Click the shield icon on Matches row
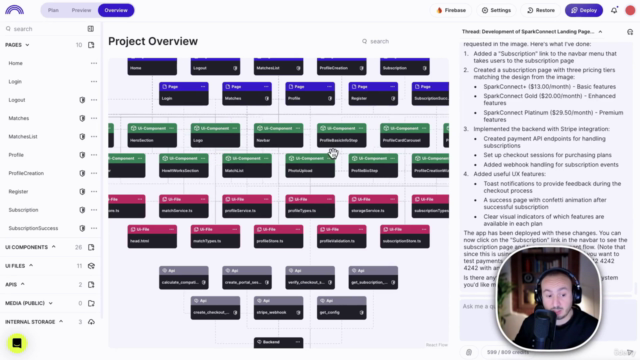This screenshot has height=360, width=640. pos(82,118)
